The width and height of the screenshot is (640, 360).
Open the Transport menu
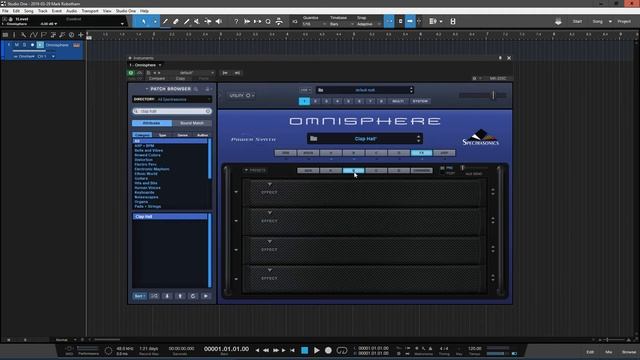(90, 11)
